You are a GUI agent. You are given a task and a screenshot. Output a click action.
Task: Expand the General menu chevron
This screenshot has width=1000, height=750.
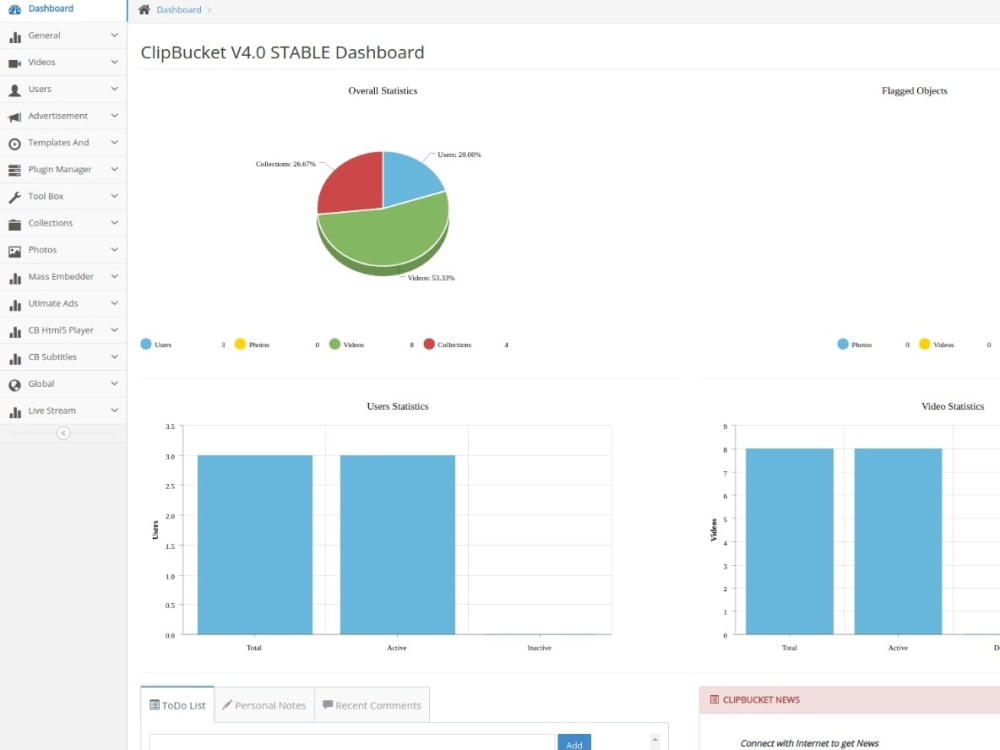[114, 35]
